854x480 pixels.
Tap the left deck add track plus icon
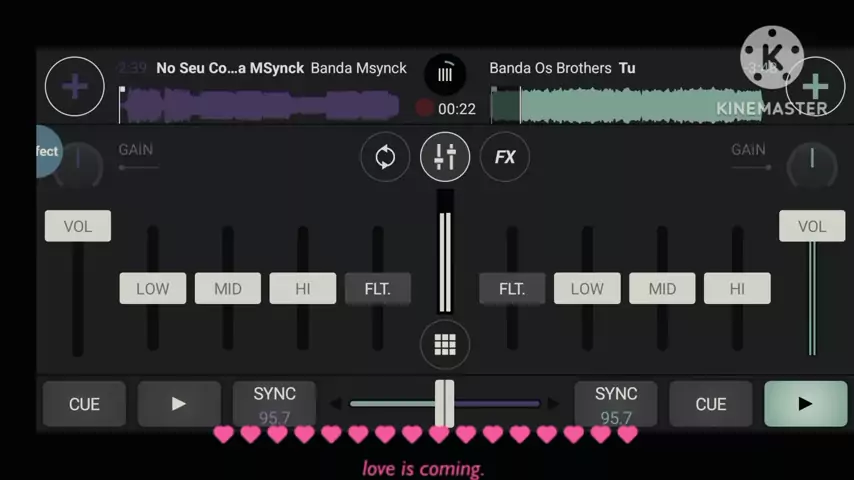pos(74,87)
